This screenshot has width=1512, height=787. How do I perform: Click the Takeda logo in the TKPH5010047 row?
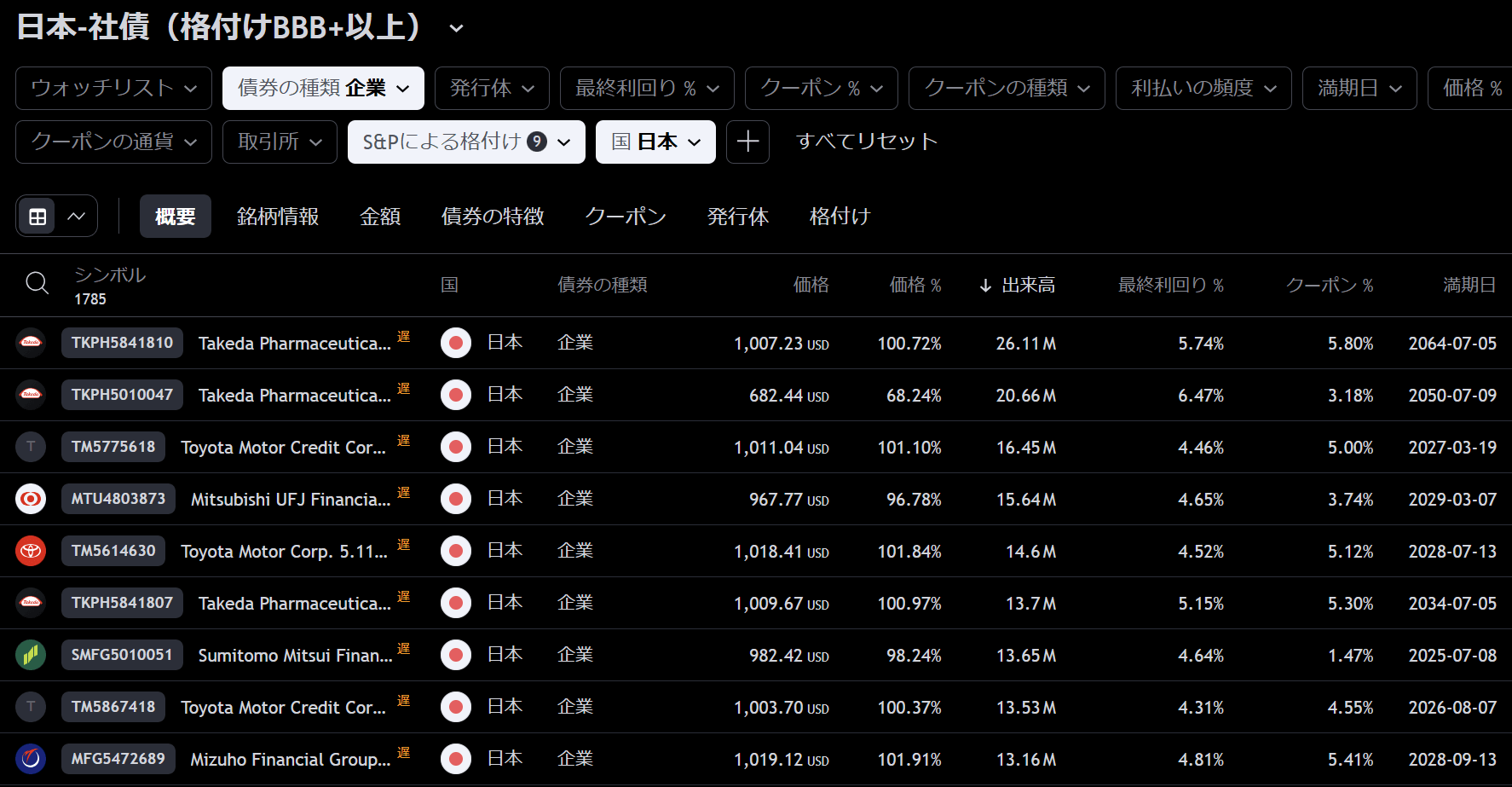click(31, 395)
